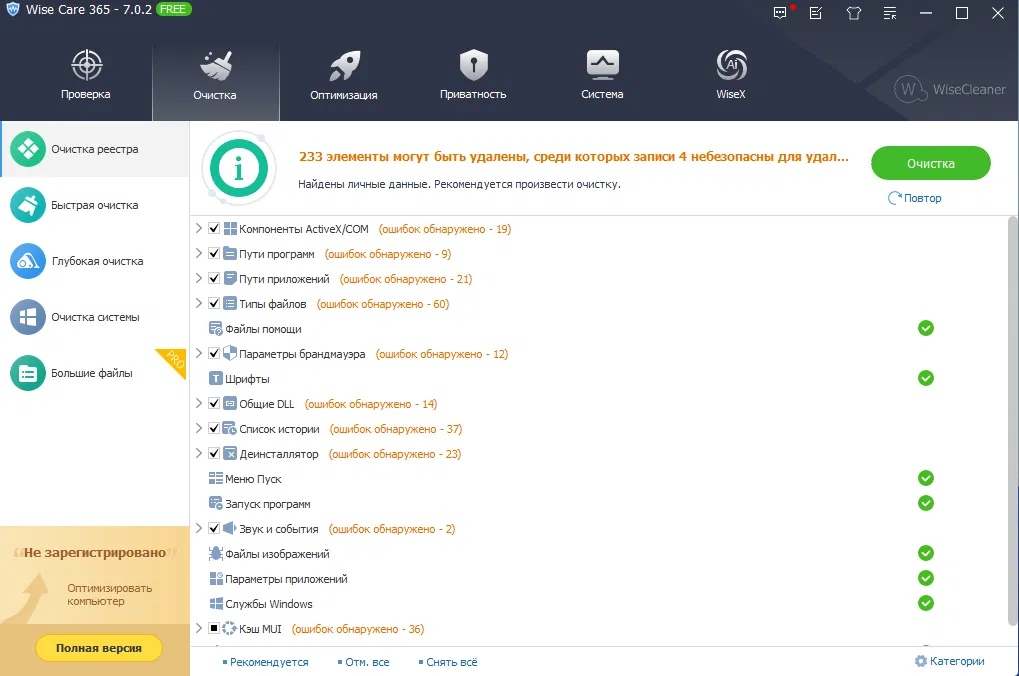Select Очистка системы sidebar icon
The image size is (1019, 676).
pyautogui.click(x=28, y=317)
